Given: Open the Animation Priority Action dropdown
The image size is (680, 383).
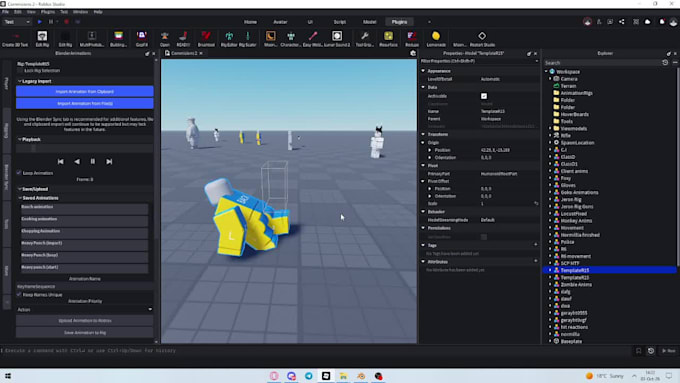Looking at the screenshot, I should 85,309.
